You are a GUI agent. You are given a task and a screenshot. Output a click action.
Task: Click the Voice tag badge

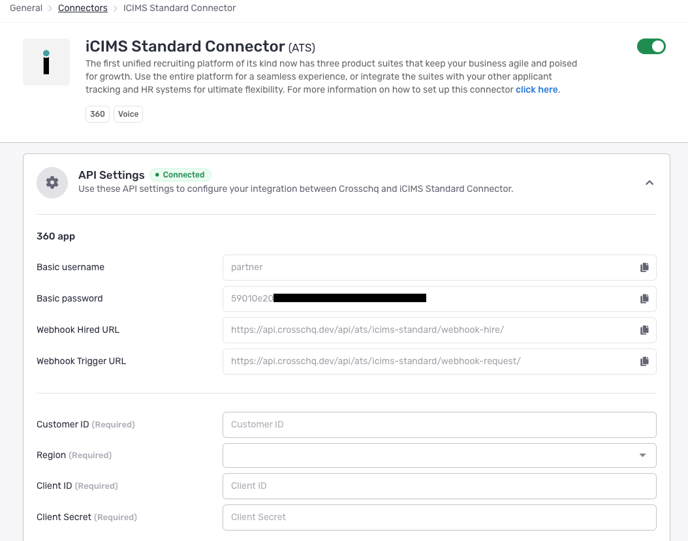click(128, 114)
